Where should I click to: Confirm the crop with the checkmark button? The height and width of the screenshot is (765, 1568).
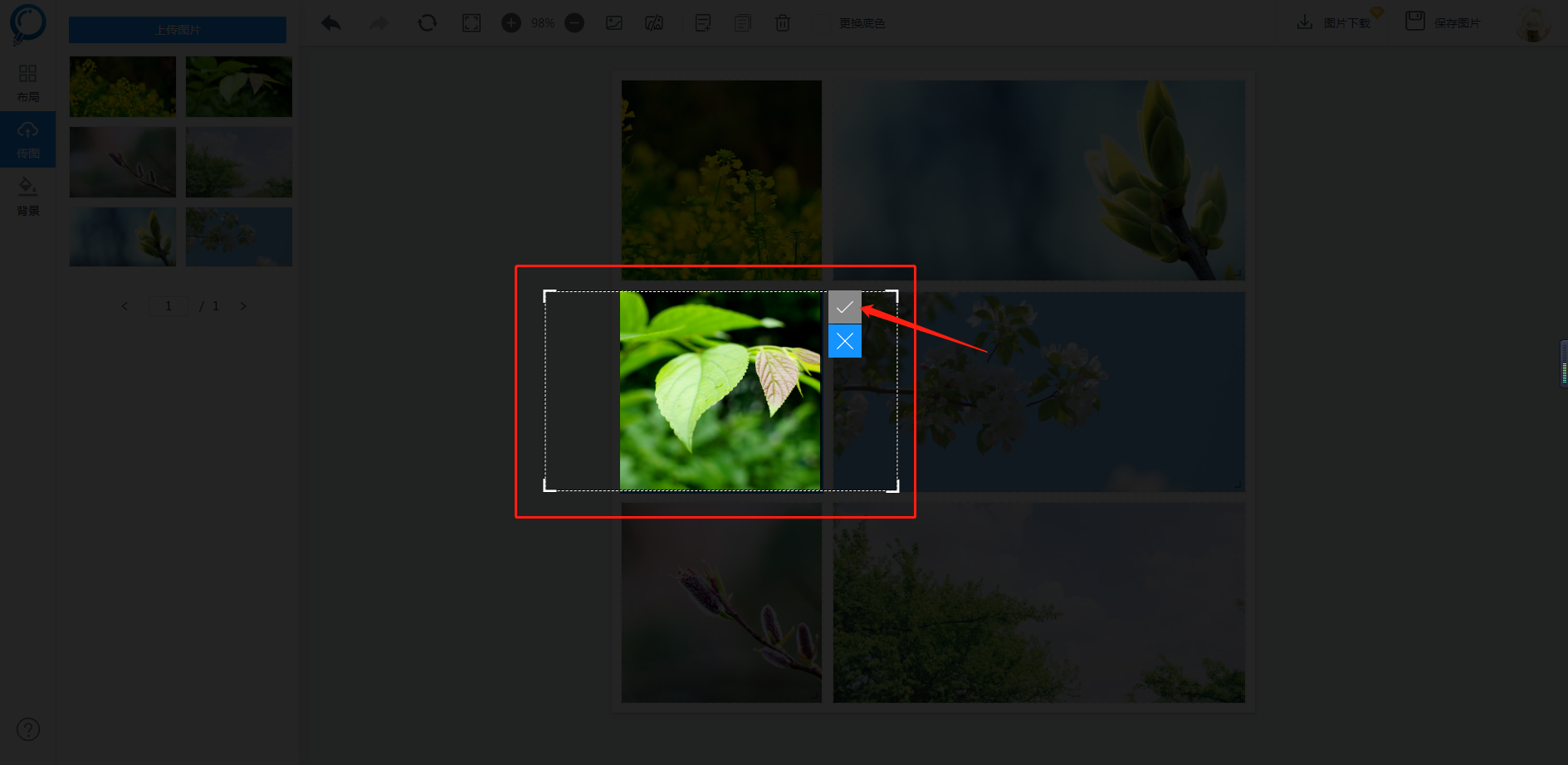coord(844,307)
